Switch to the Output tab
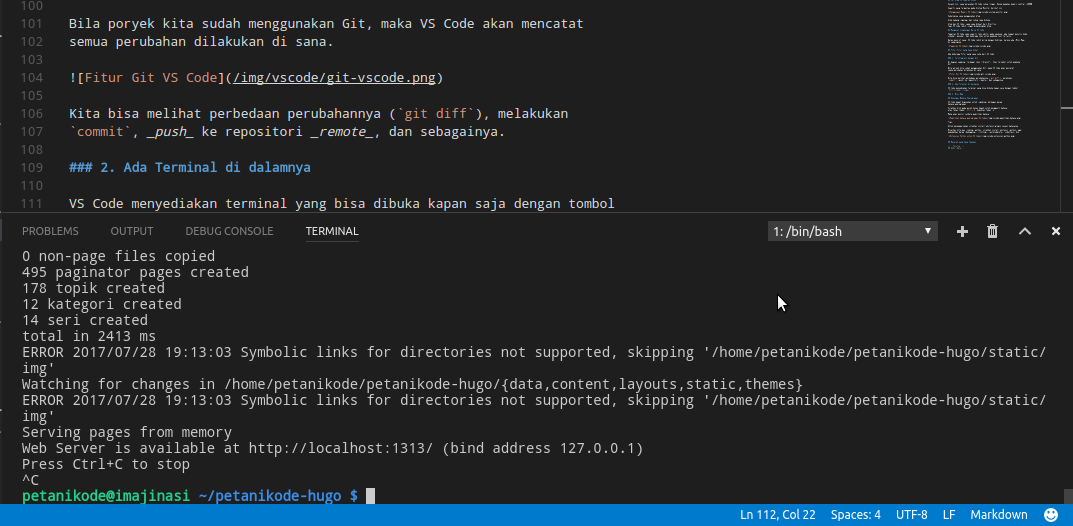This screenshot has height=526, width=1073. 132,231
